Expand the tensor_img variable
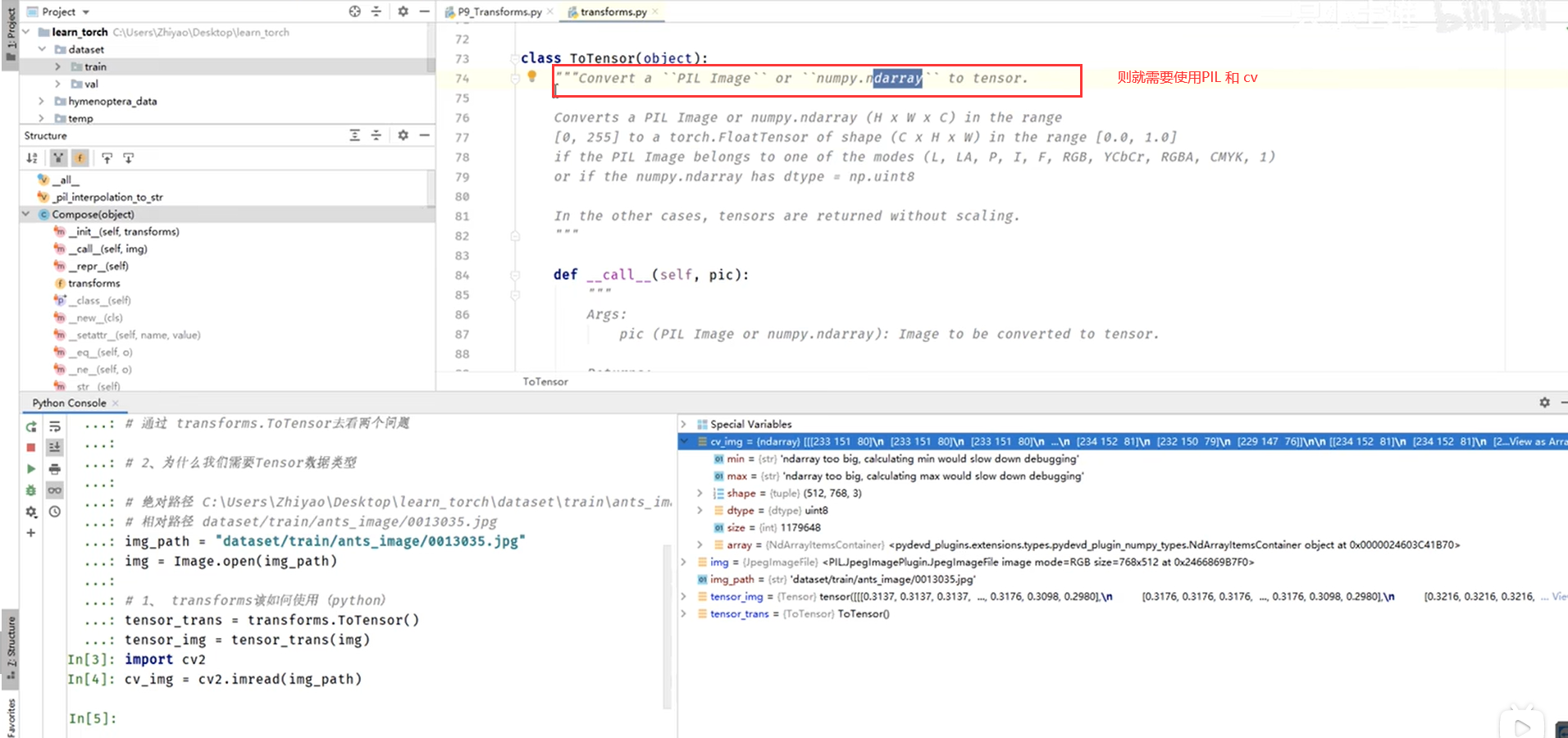Image resolution: width=1568 pixels, height=738 pixels. click(683, 596)
